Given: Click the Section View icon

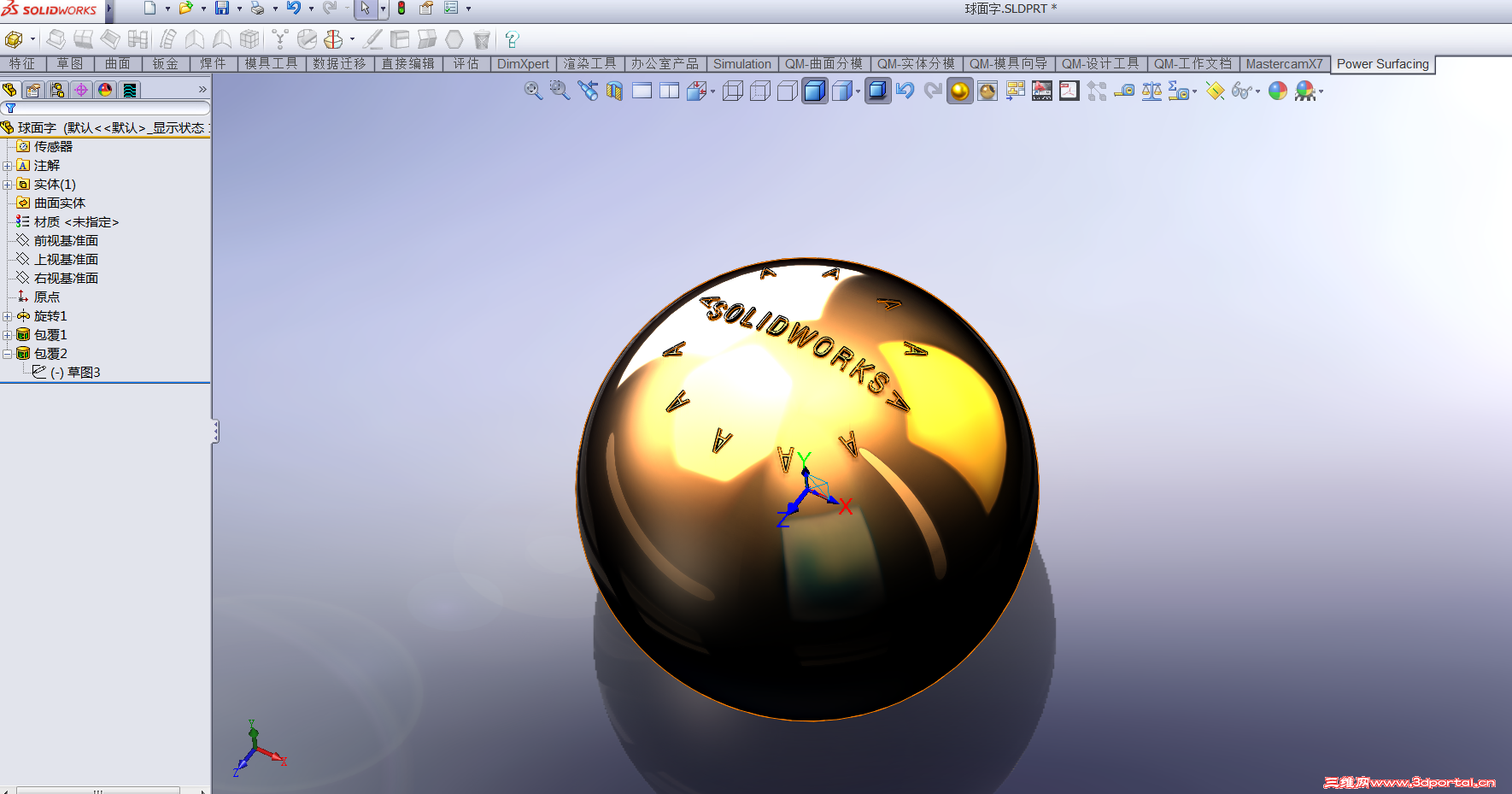Looking at the screenshot, I should [614, 91].
